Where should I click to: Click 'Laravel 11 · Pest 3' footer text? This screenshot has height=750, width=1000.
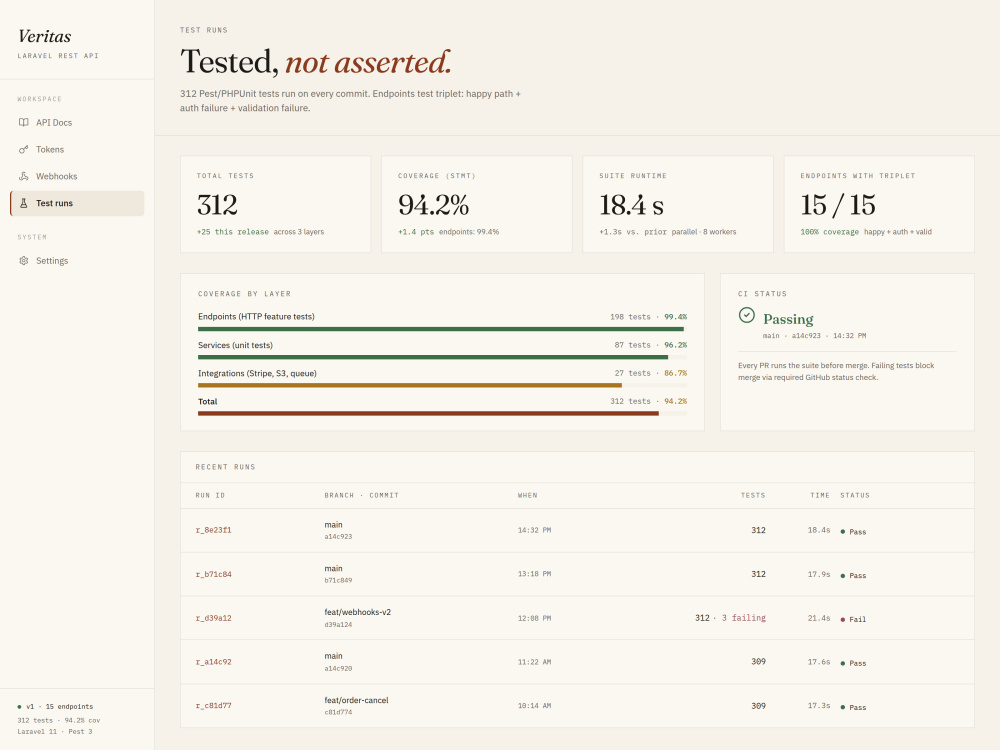coord(55,732)
